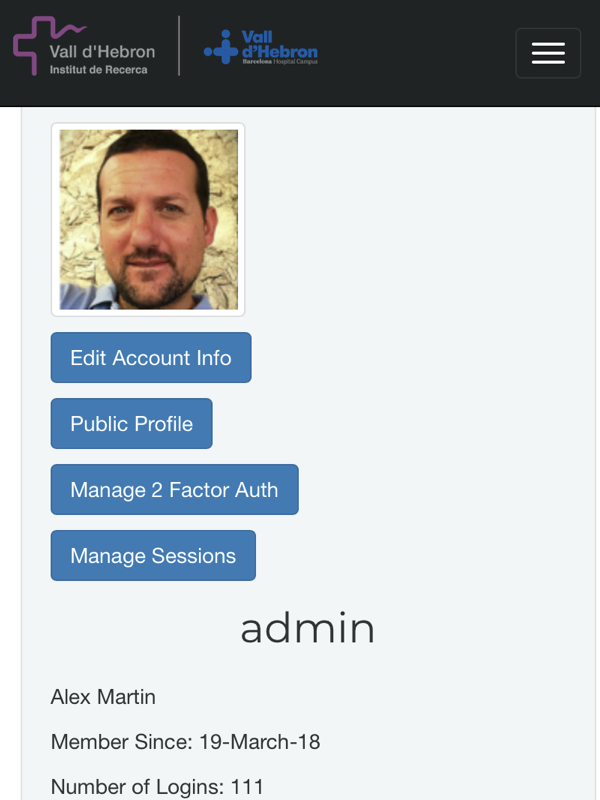Click the blue Vall d'Hebron Hospital Campus logo
600x800 pixels.
[261, 47]
